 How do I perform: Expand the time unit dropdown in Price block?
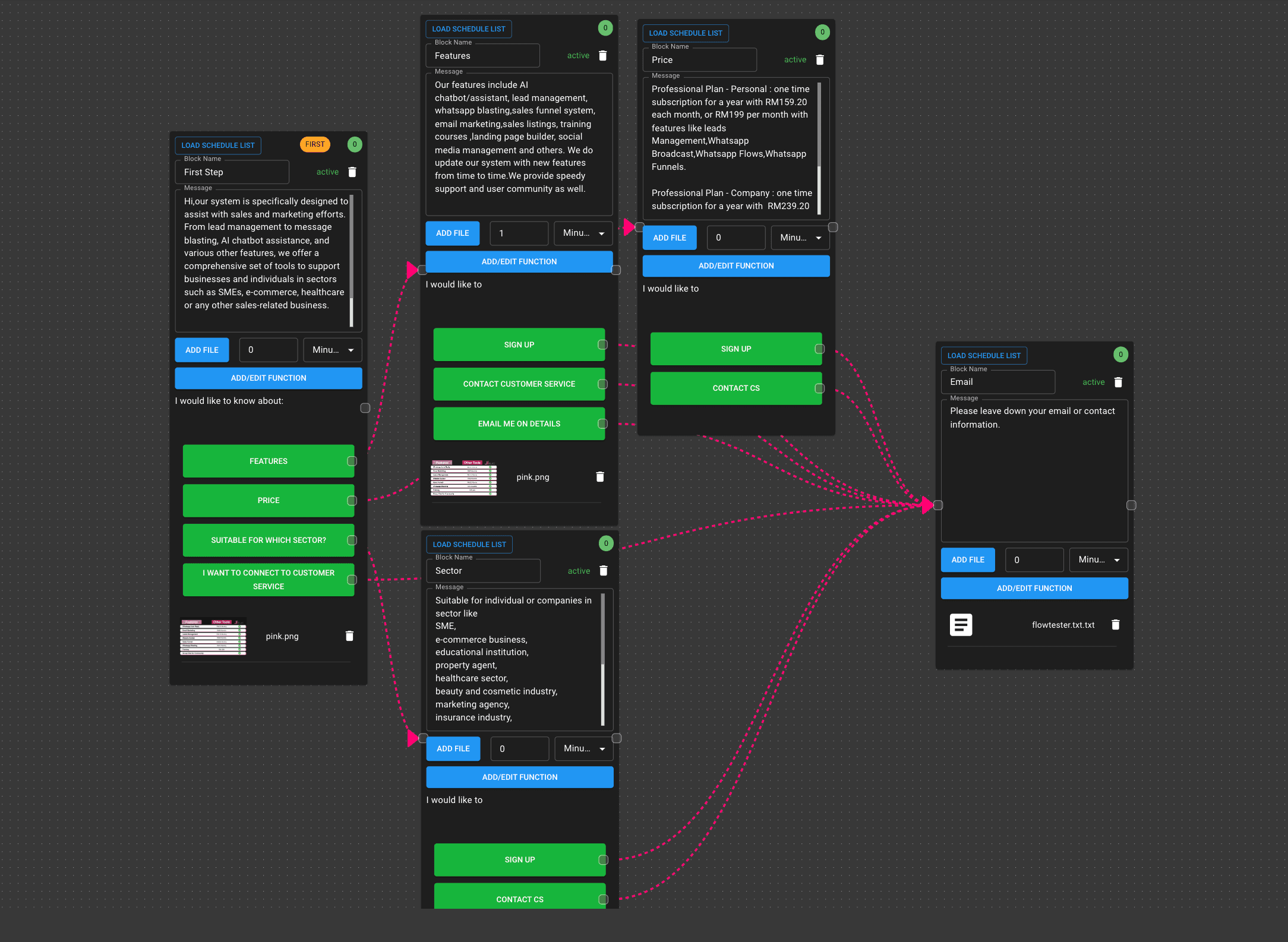(800, 238)
